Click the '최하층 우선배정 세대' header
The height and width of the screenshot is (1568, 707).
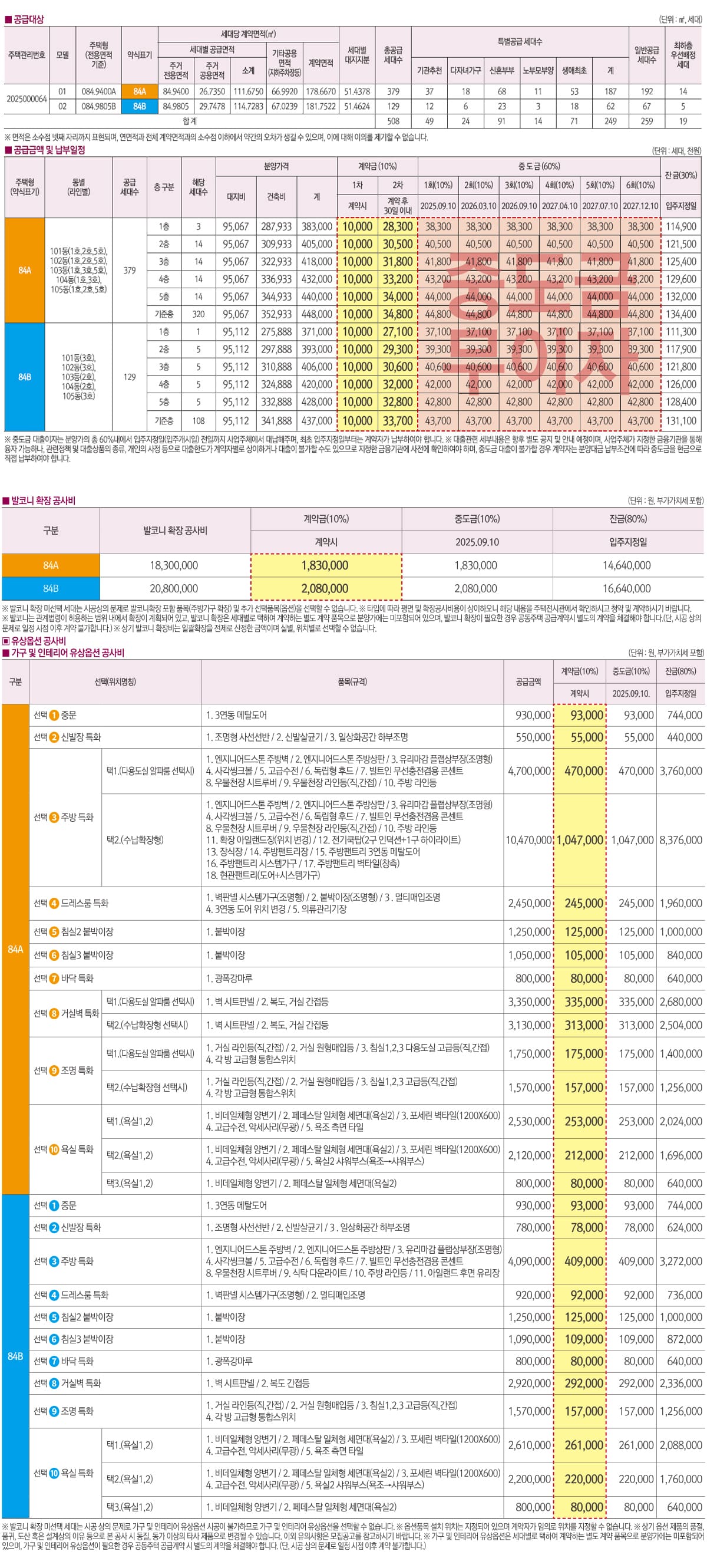683,55
